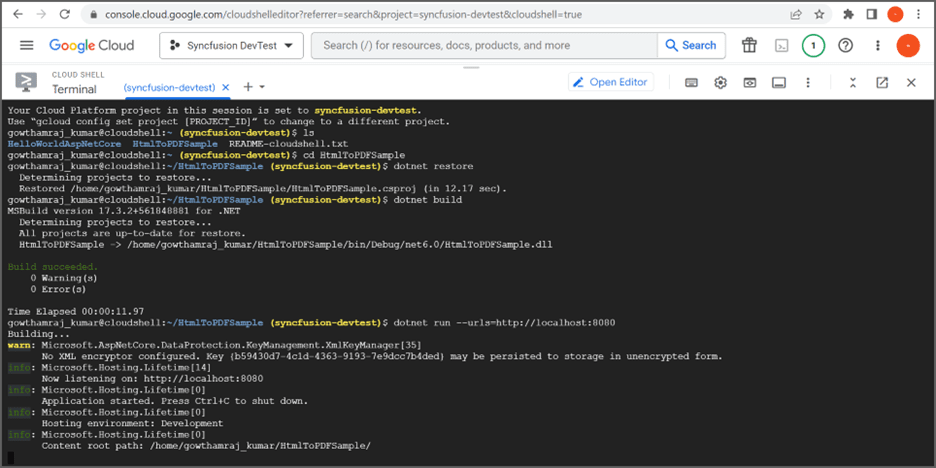This screenshot has width=936, height=468.
Task: Focus the resources and docs search box
Action: click(x=484, y=45)
